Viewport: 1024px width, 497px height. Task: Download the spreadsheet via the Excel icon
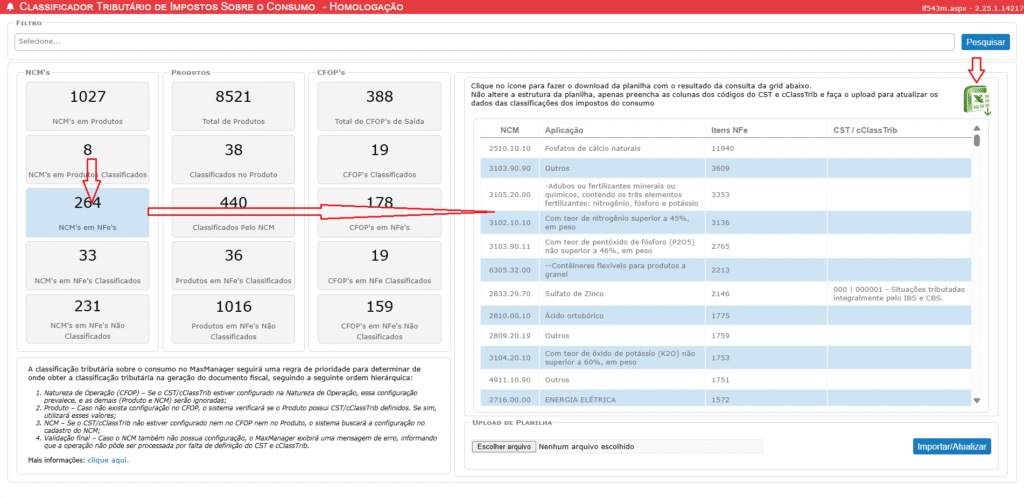975,102
